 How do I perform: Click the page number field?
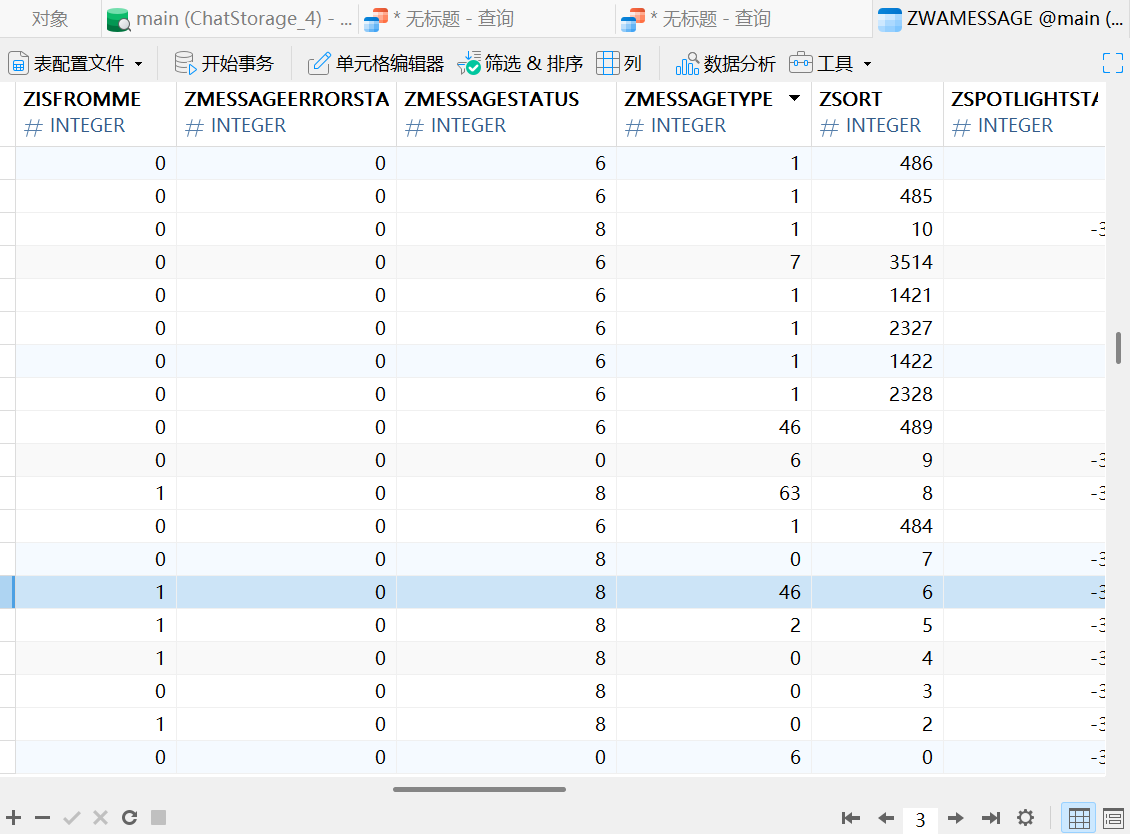tap(920, 819)
